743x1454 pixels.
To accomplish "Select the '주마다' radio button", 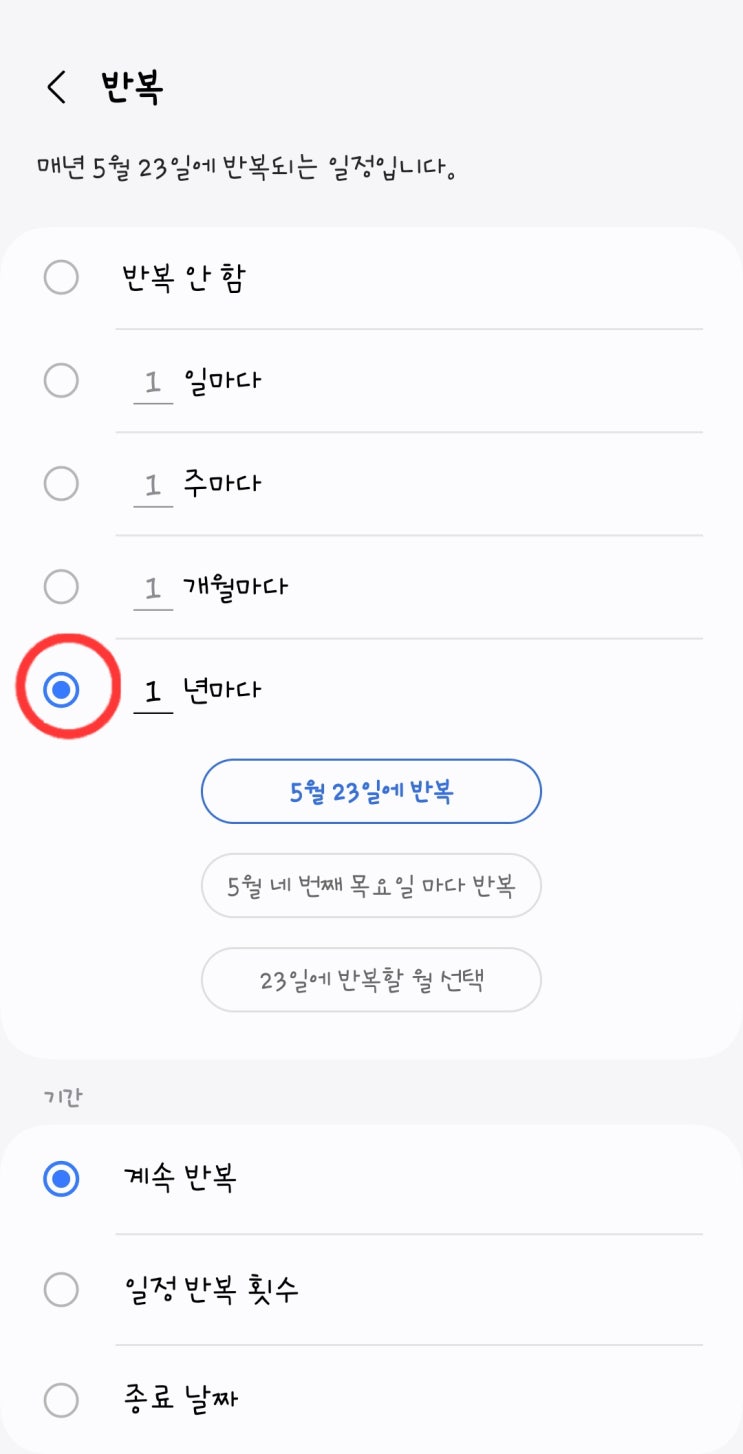I will pyautogui.click(x=61, y=484).
